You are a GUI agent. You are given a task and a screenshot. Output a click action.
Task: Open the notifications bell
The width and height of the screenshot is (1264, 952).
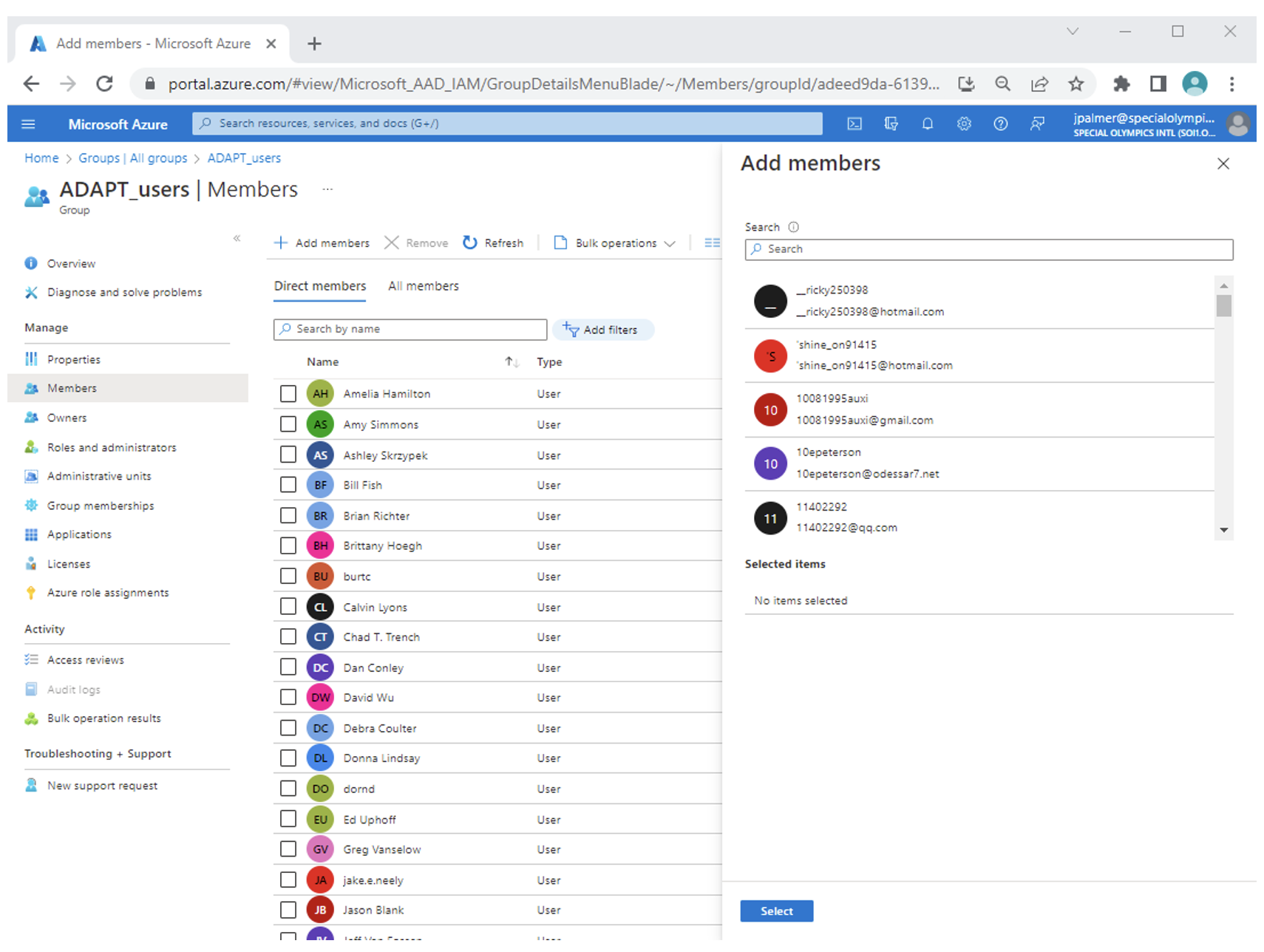928,124
